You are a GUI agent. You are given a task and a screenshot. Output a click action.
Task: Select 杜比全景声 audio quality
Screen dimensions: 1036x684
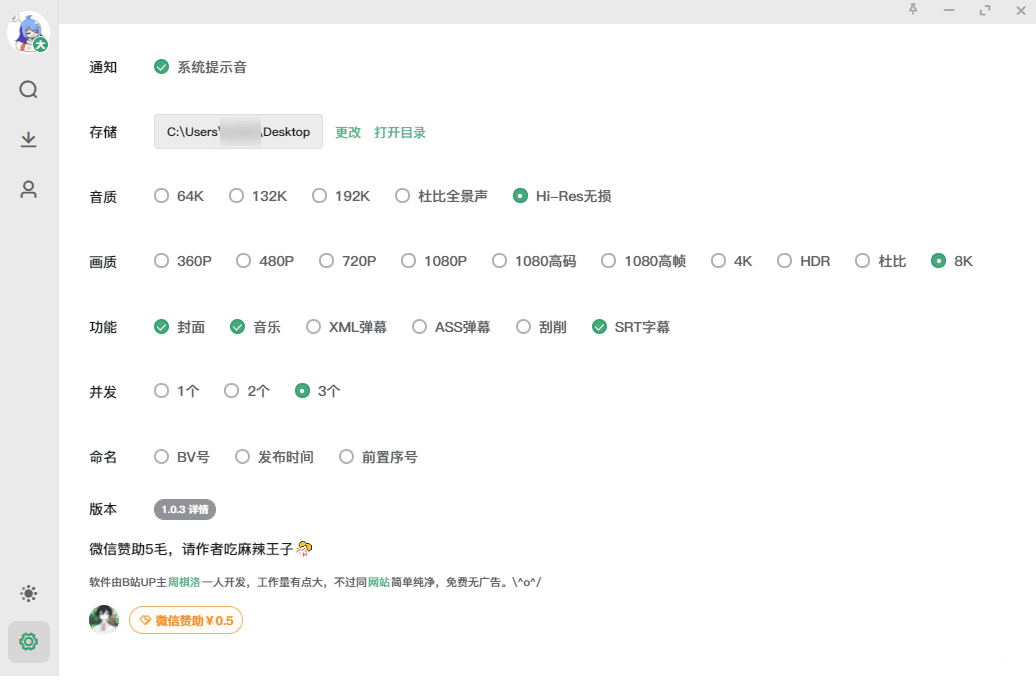(x=403, y=196)
